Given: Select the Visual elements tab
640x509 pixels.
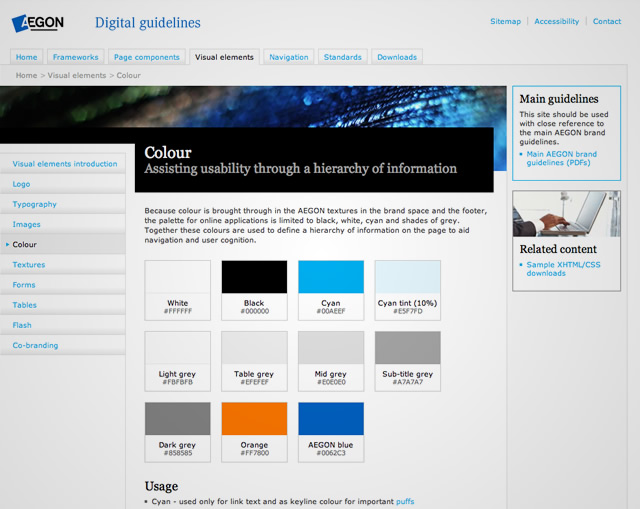Looking at the screenshot, I should pyautogui.click(x=224, y=57).
